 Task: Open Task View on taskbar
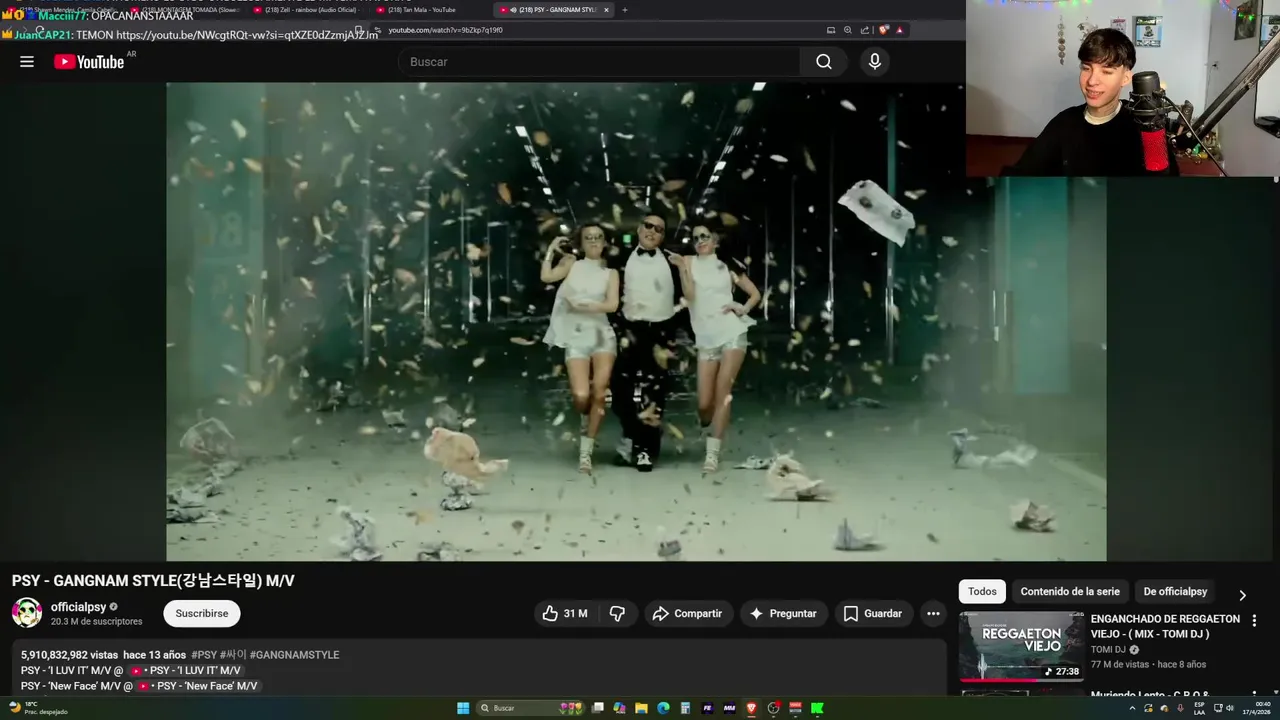[598, 708]
